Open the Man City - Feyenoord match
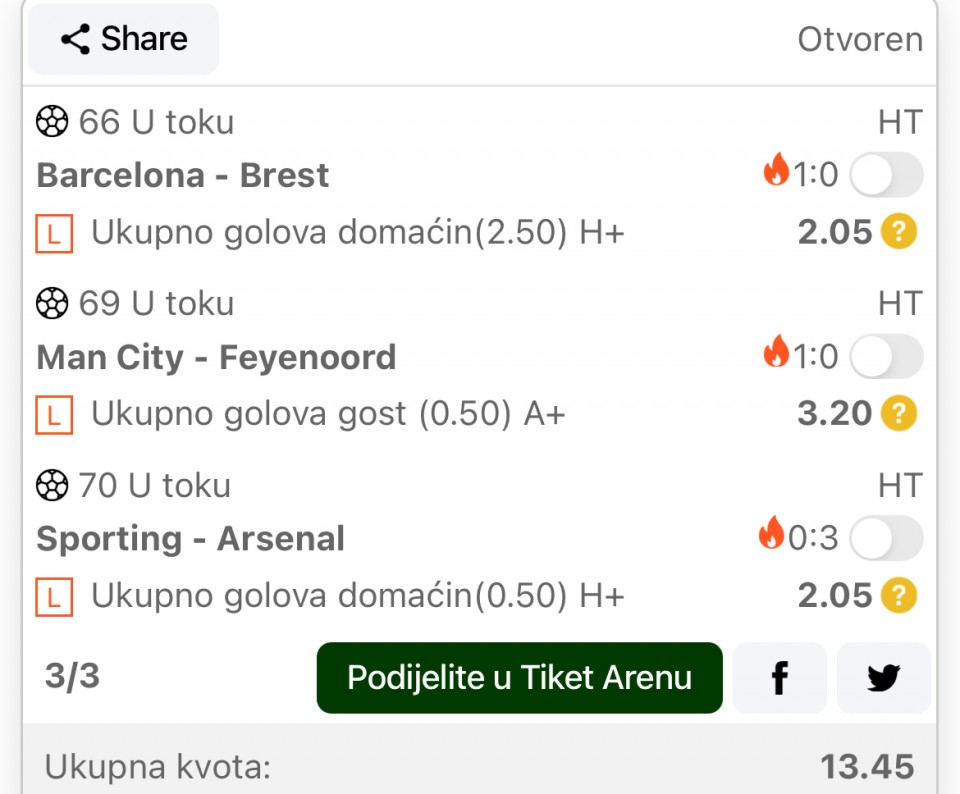Viewport: 960px width, 794px height. 216,357
